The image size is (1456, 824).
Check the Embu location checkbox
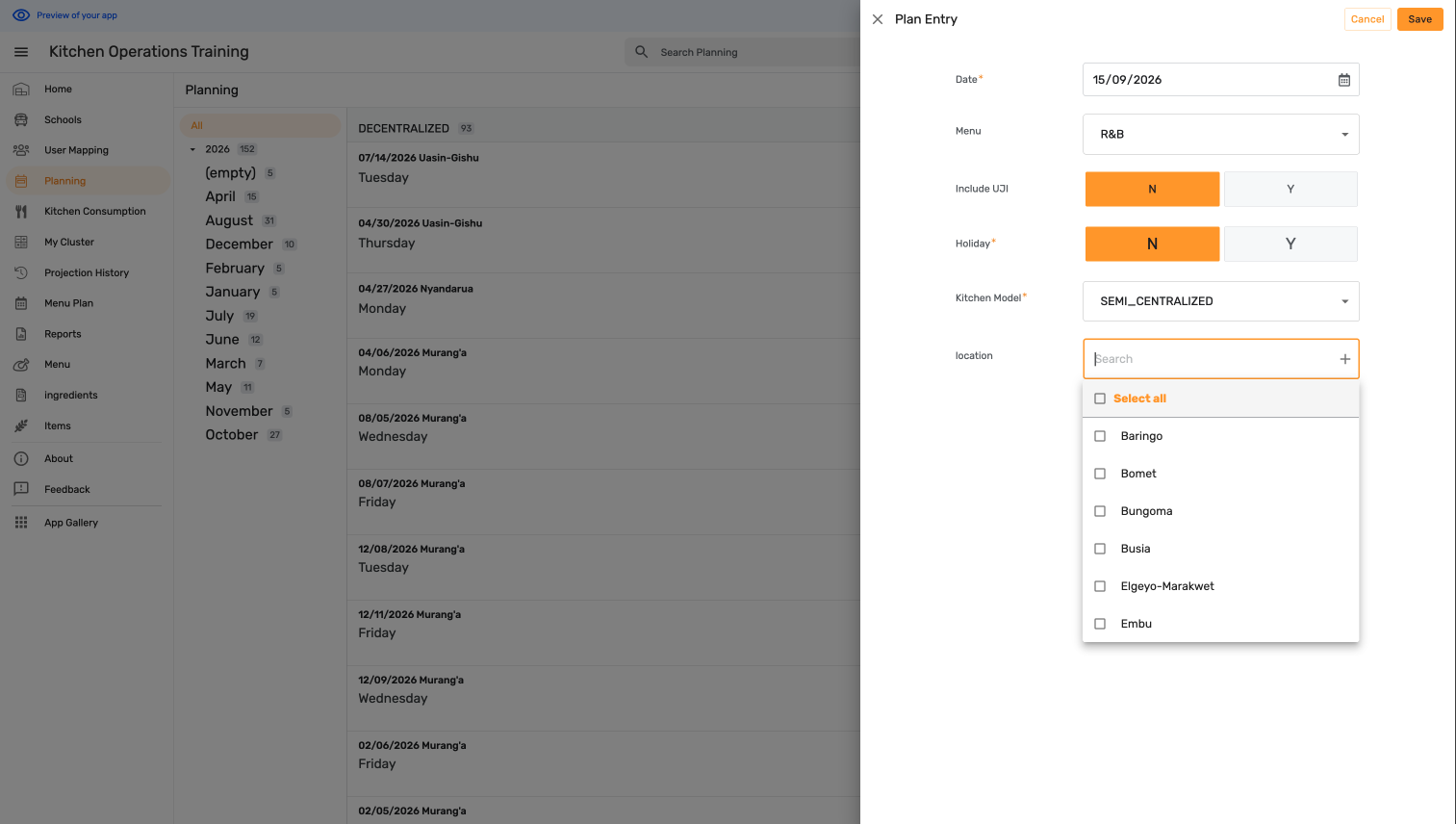pos(1100,624)
